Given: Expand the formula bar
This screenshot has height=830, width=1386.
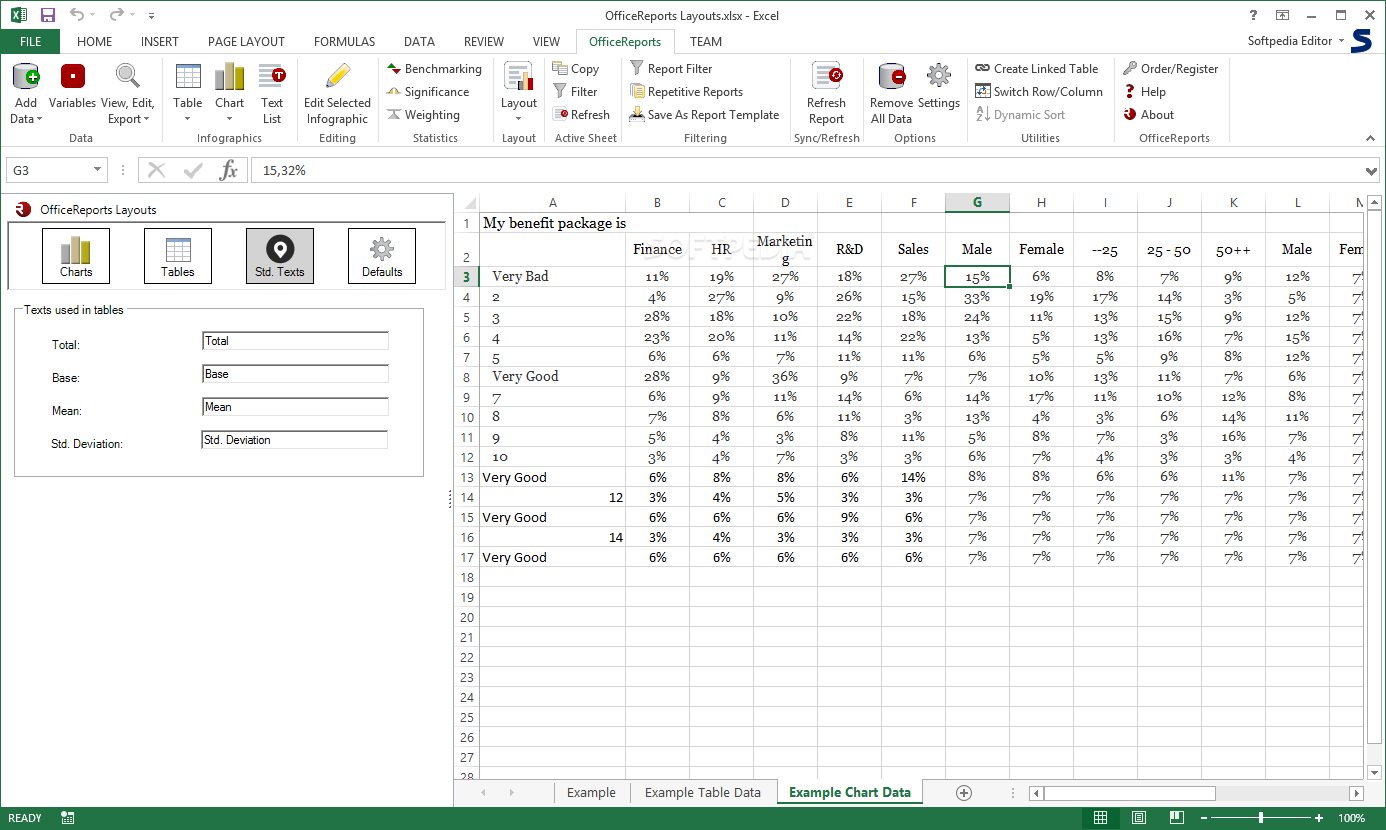Looking at the screenshot, I should coord(1371,171).
